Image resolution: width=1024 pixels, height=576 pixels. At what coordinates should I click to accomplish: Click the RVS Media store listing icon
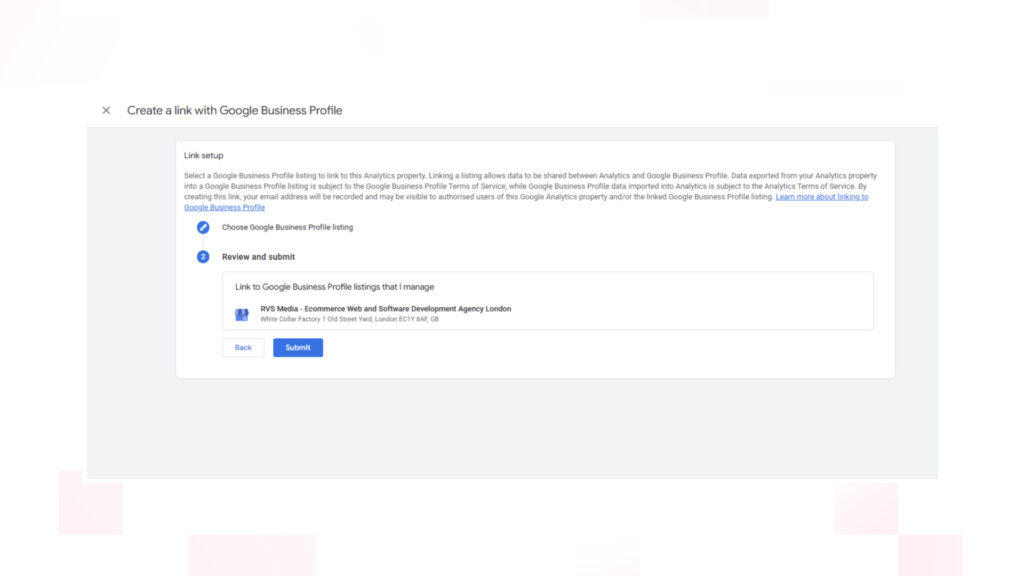(x=242, y=314)
